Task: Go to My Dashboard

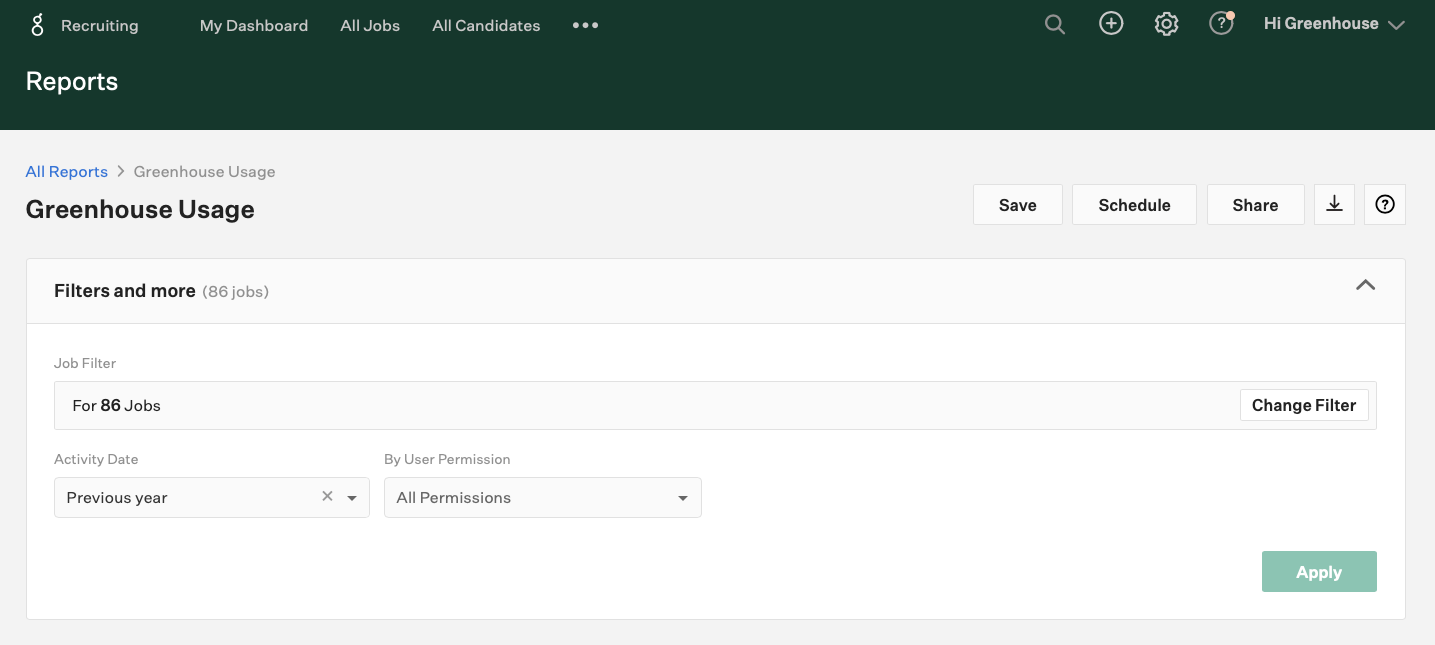Action: [254, 26]
